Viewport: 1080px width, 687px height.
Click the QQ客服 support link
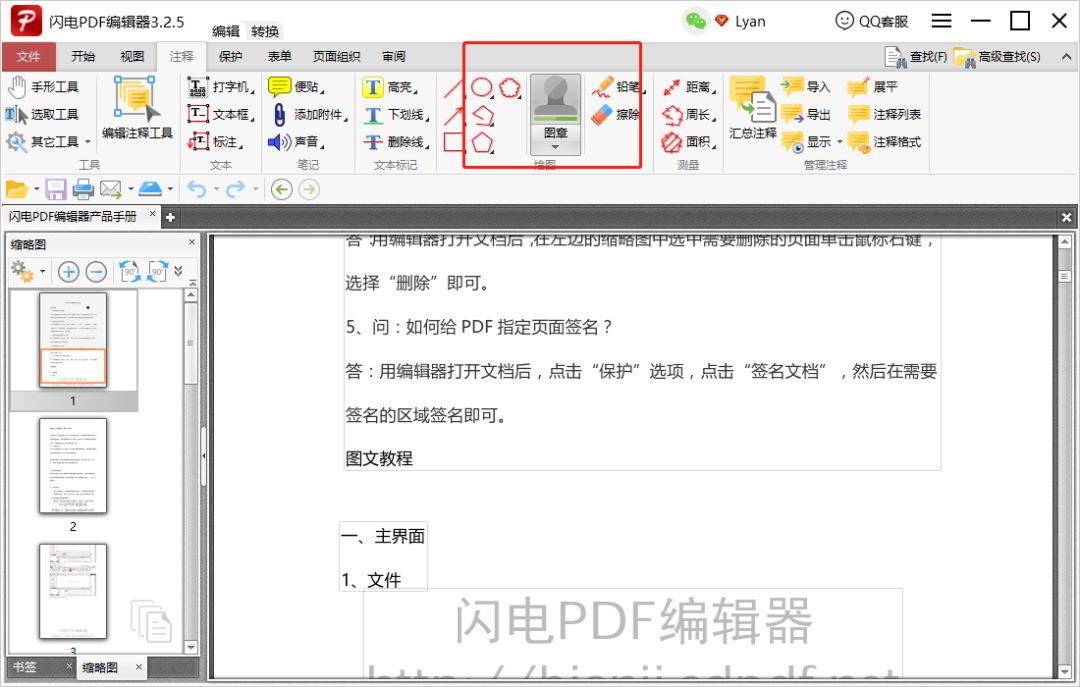pos(871,21)
